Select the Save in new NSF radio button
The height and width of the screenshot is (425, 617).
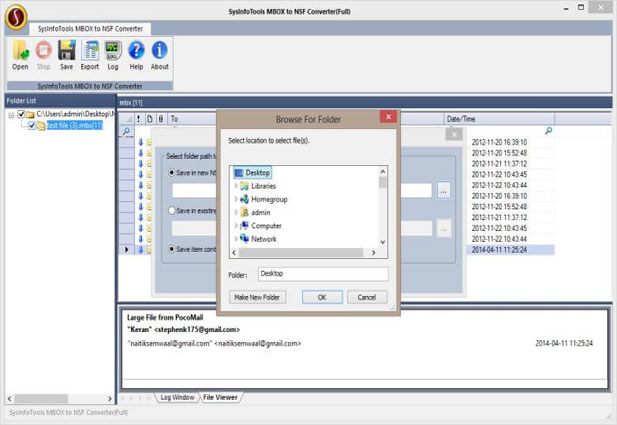[172, 172]
